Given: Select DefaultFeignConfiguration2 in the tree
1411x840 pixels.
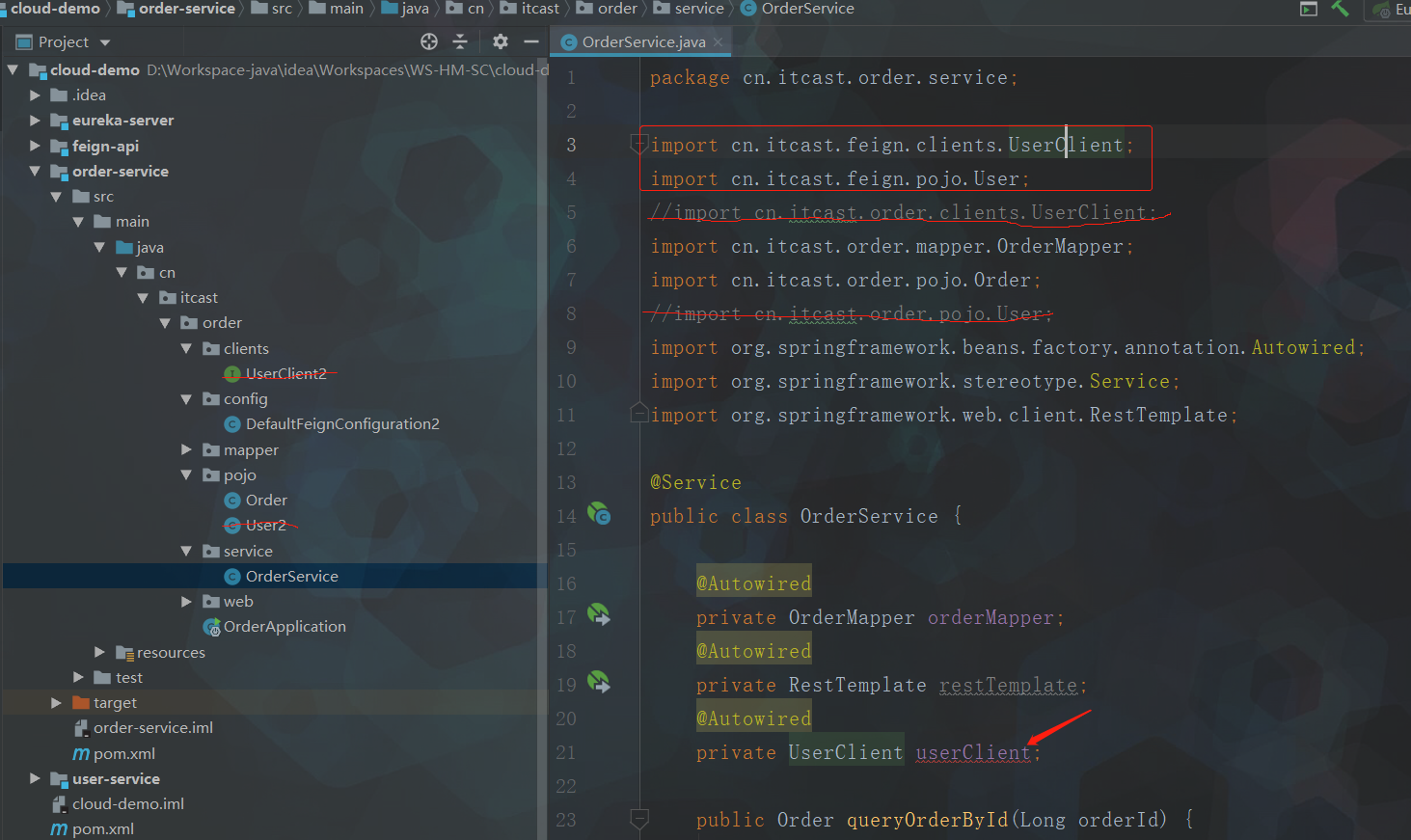Looking at the screenshot, I should click(342, 424).
